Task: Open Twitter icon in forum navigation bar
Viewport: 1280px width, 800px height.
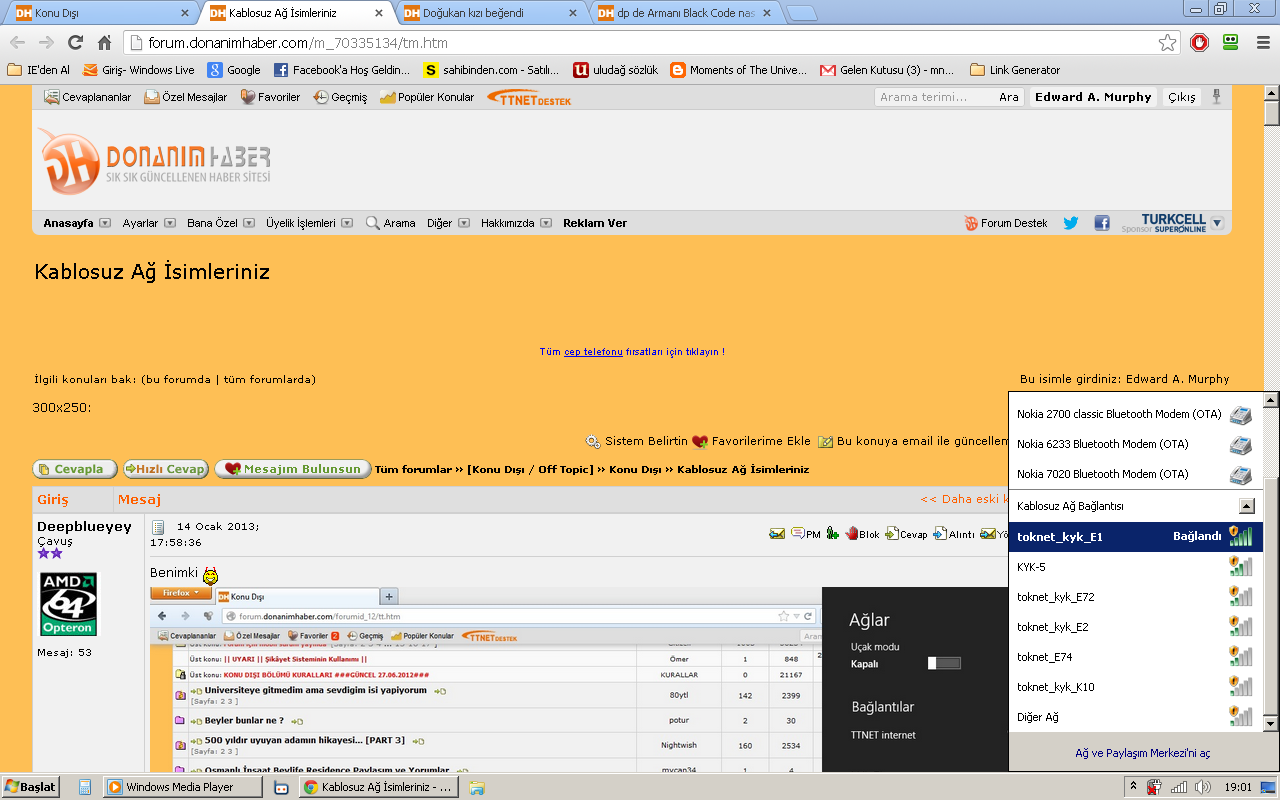Action: [1071, 223]
